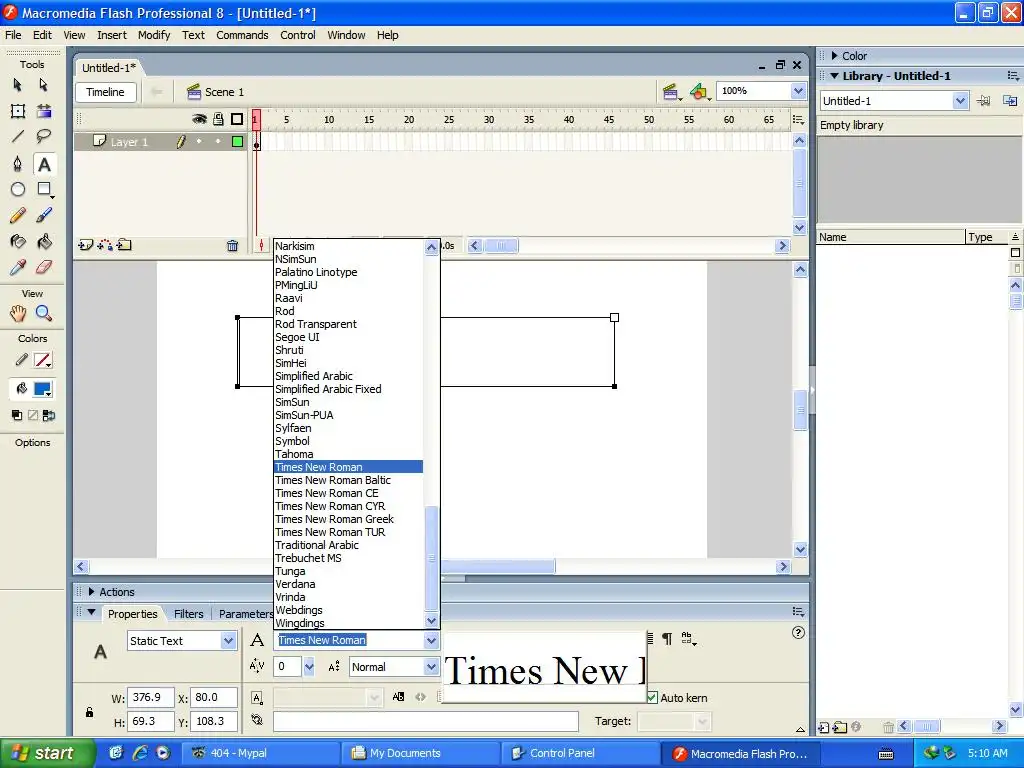Open the Modify menu

pyautogui.click(x=153, y=35)
